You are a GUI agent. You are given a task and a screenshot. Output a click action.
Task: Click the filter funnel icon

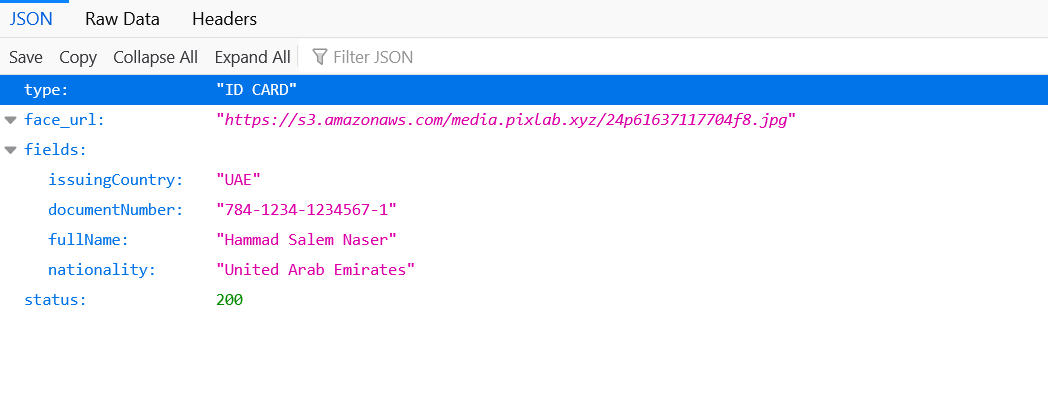click(320, 57)
